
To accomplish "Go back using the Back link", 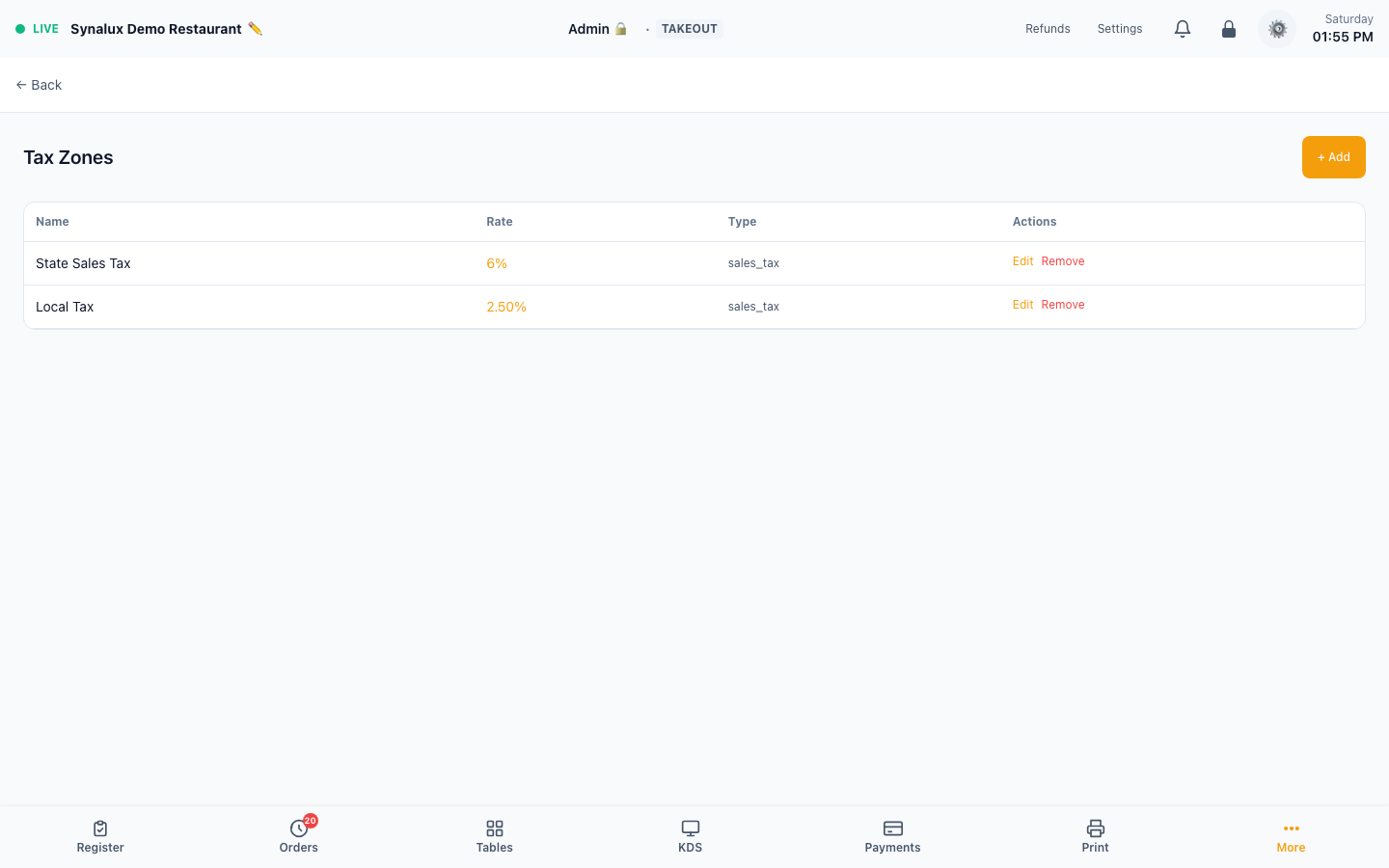I will 39,85.
